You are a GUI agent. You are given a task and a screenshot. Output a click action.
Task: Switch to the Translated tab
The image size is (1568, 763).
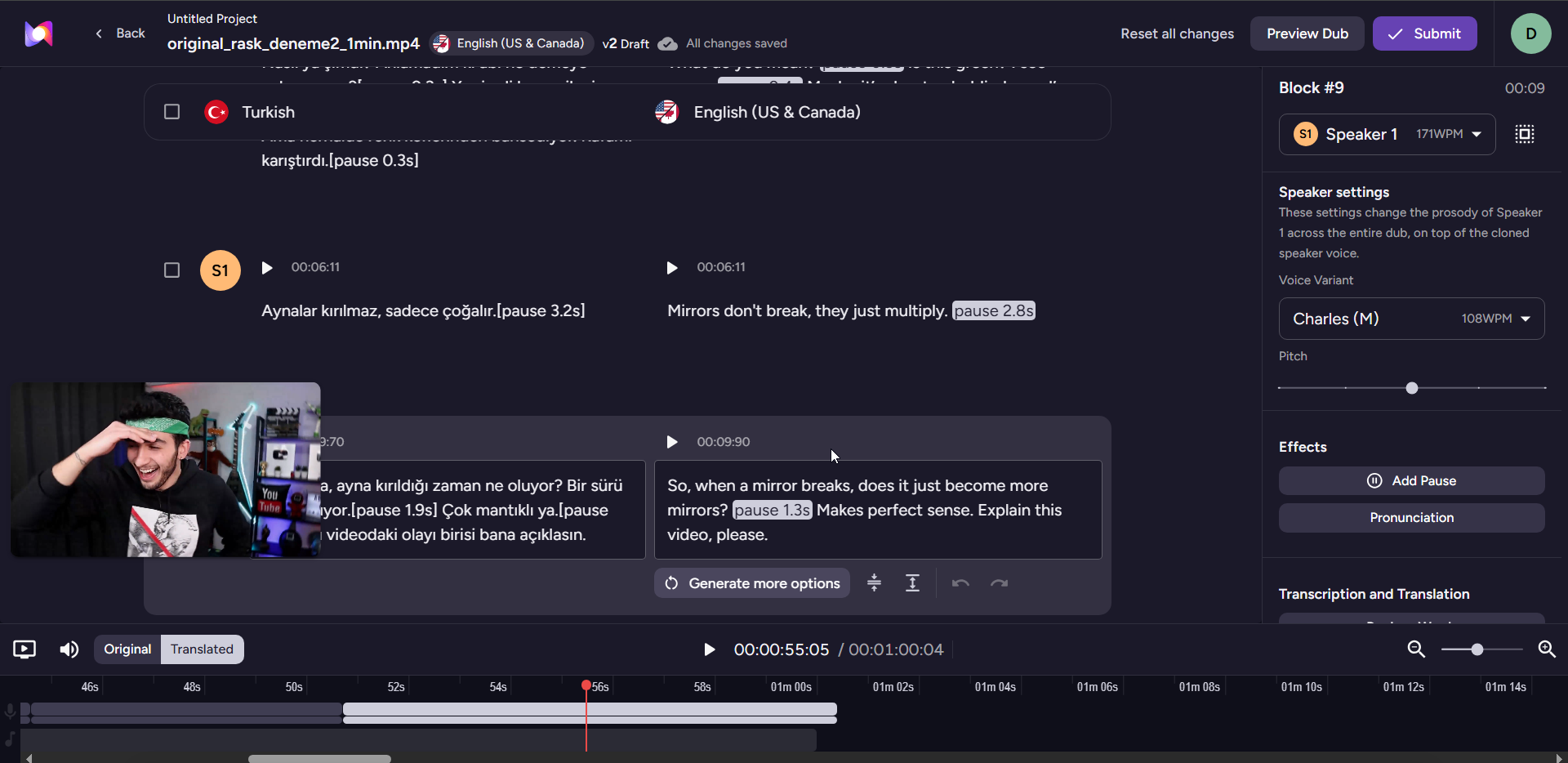(202, 649)
